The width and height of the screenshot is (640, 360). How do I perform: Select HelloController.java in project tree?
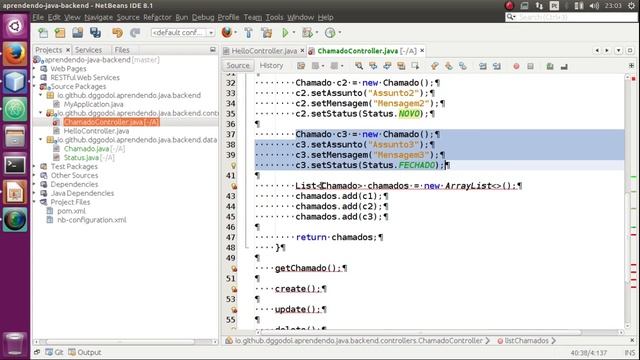(96, 131)
